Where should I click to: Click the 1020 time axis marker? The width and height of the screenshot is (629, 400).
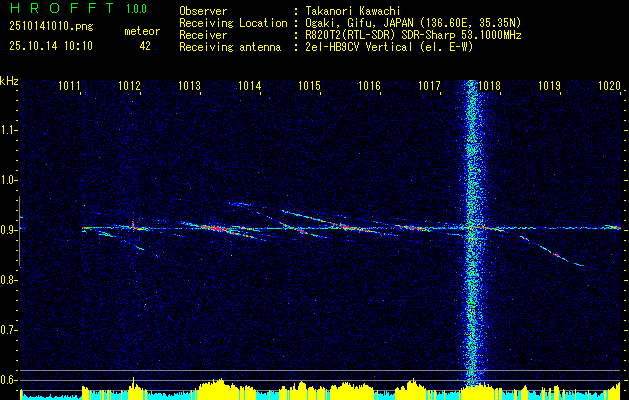609,85
